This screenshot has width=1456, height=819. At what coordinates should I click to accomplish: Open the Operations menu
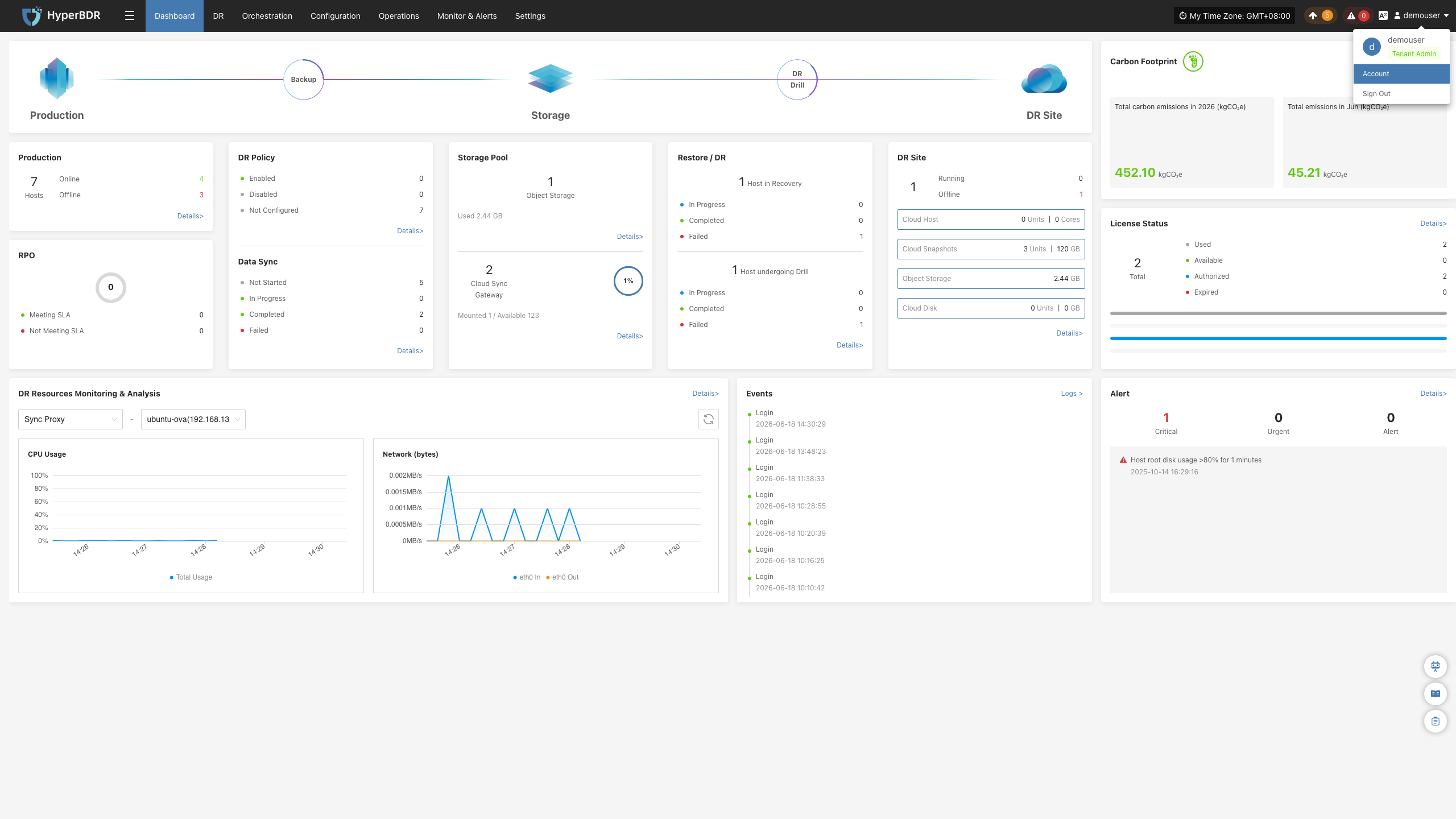(x=399, y=16)
